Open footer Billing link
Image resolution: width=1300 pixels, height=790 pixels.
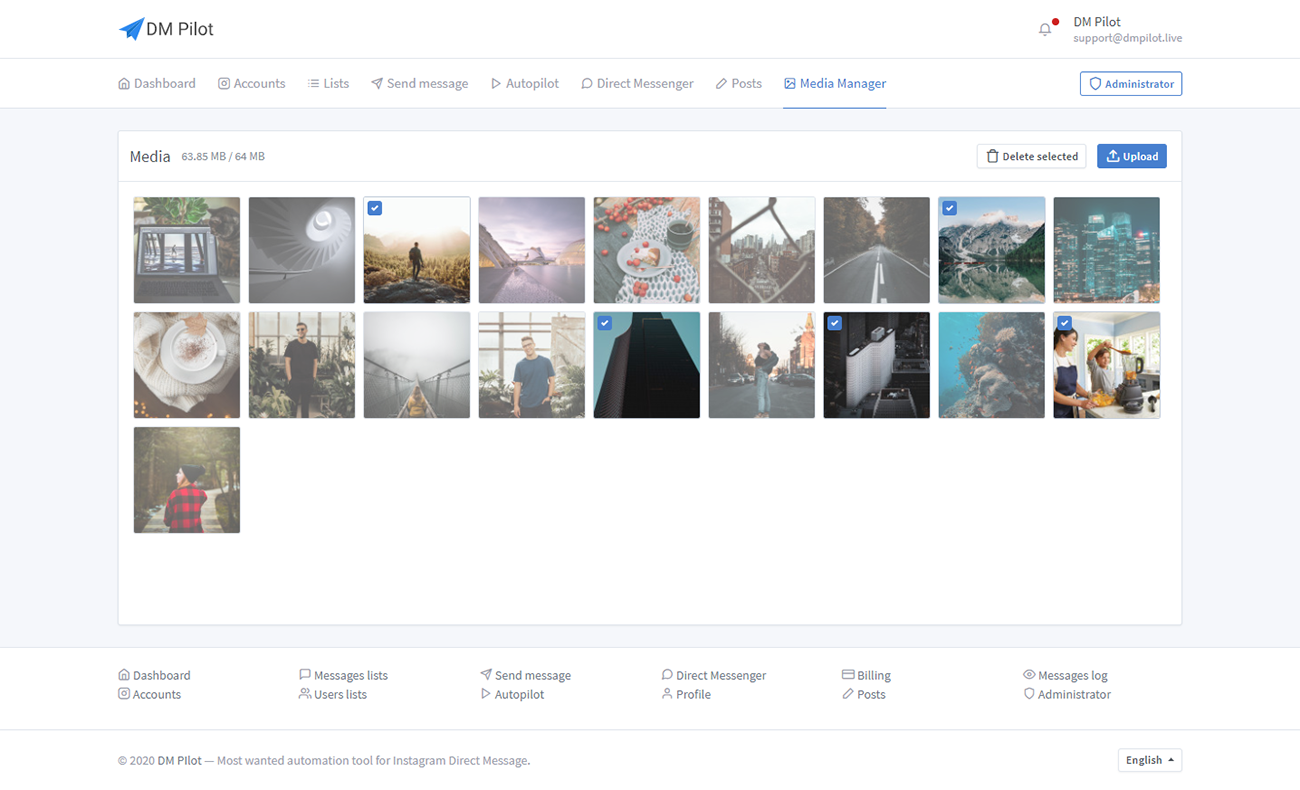[x=866, y=675]
